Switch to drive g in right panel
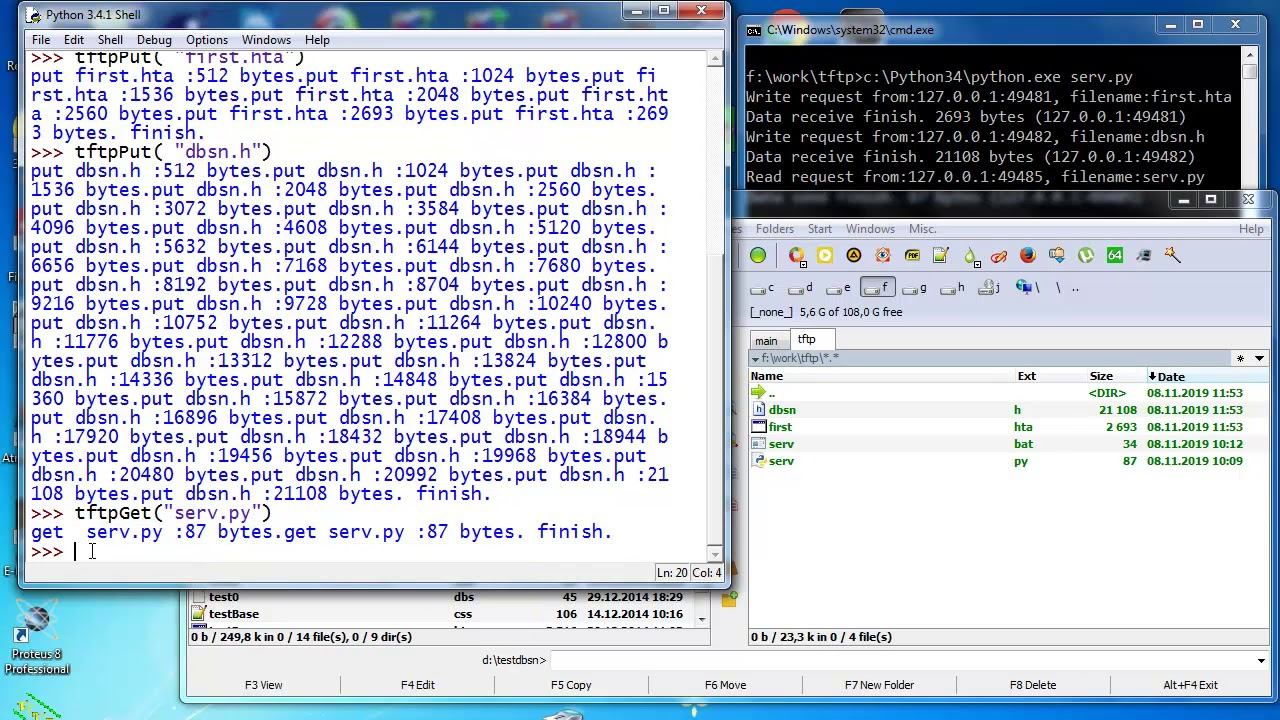This screenshot has width=1280, height=720. coord(915,288)
